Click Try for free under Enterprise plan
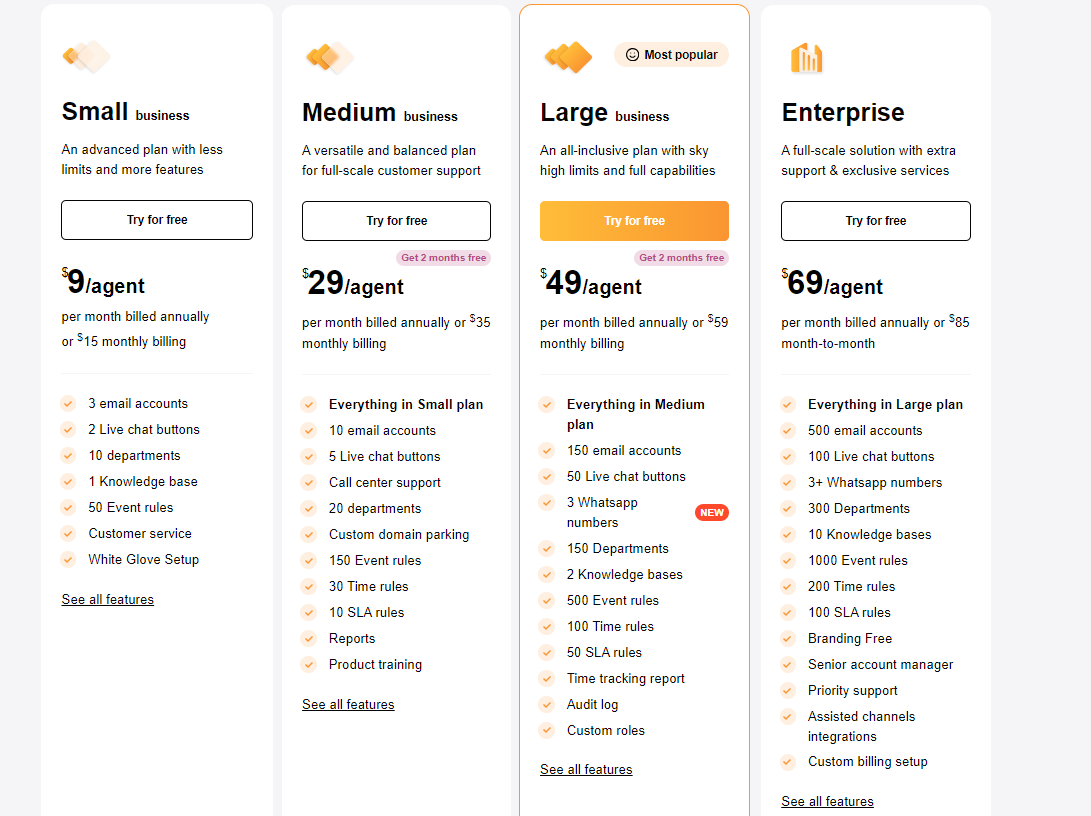 pyautogui.click(x=876, y=221)
